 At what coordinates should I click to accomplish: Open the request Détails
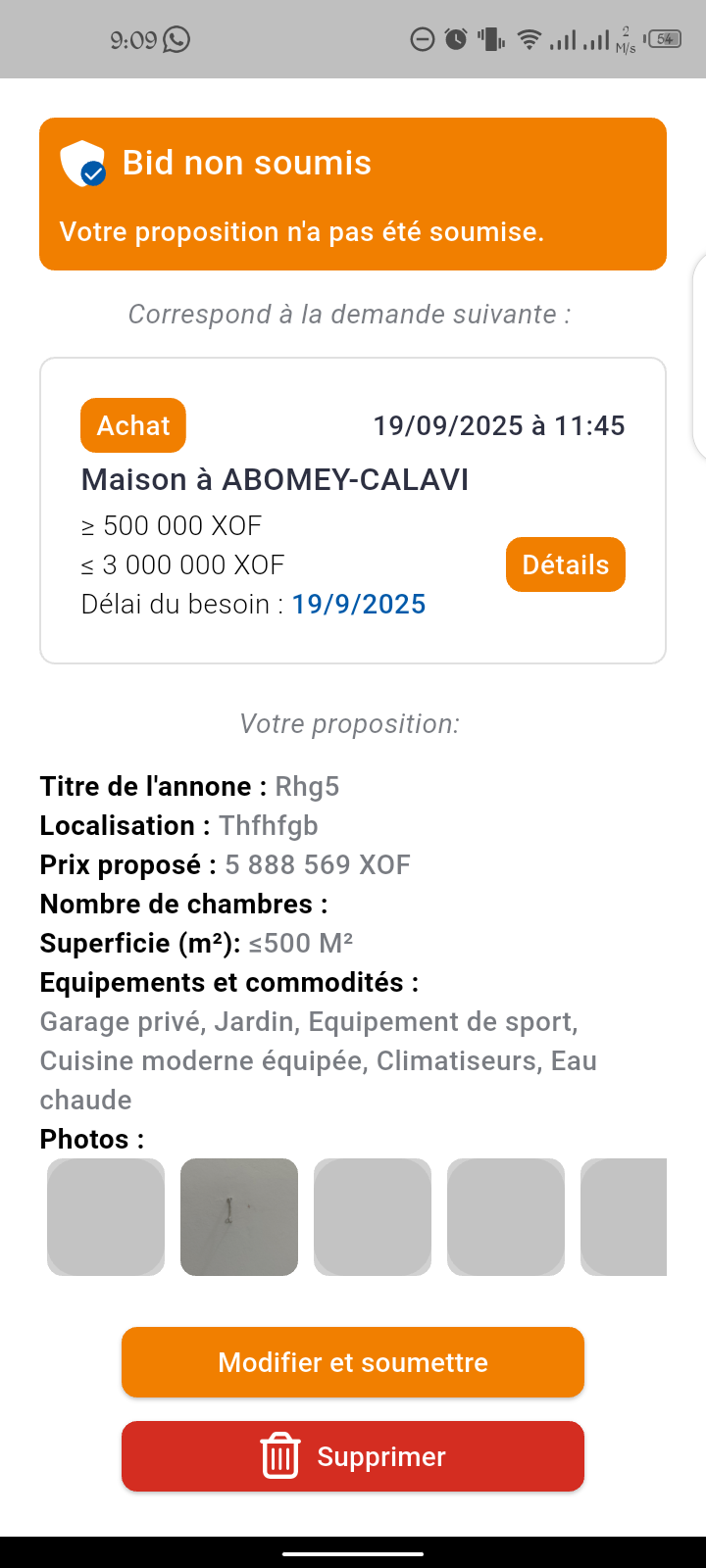point(565,564)
